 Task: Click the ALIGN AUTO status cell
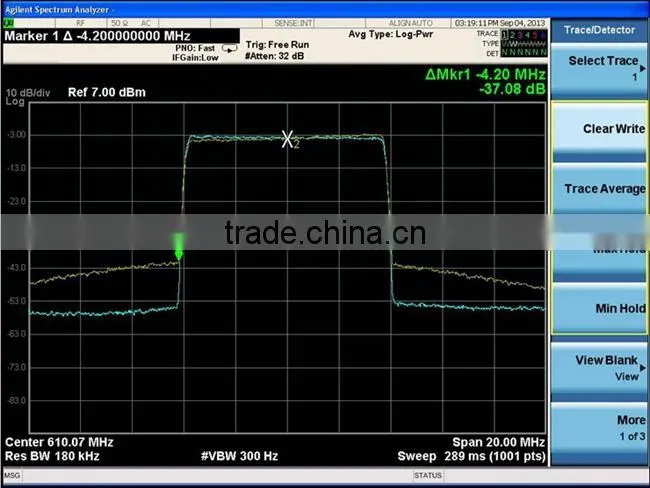pos(410,23)
